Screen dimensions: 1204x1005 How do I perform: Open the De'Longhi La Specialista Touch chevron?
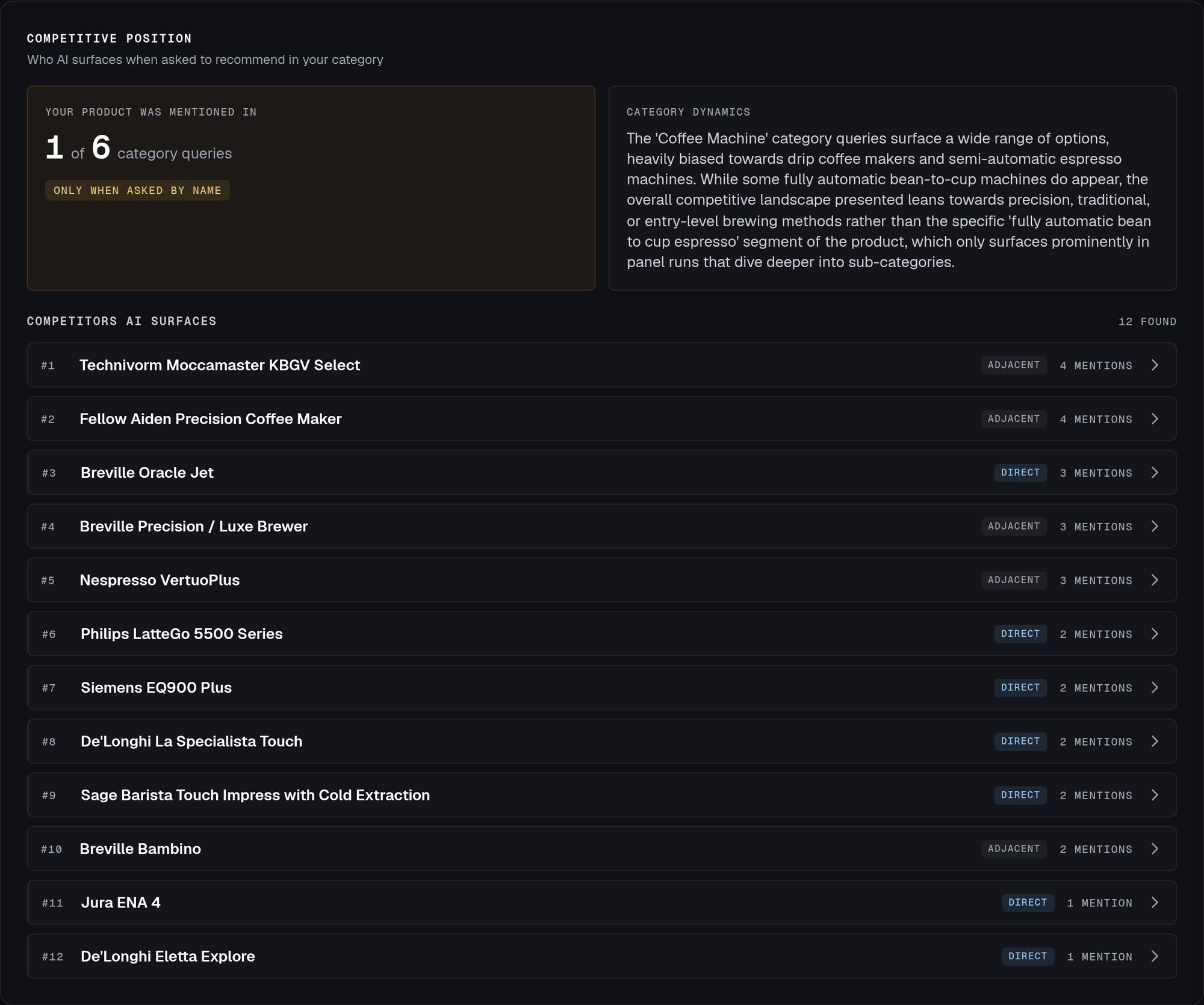tap(1155, 741)
